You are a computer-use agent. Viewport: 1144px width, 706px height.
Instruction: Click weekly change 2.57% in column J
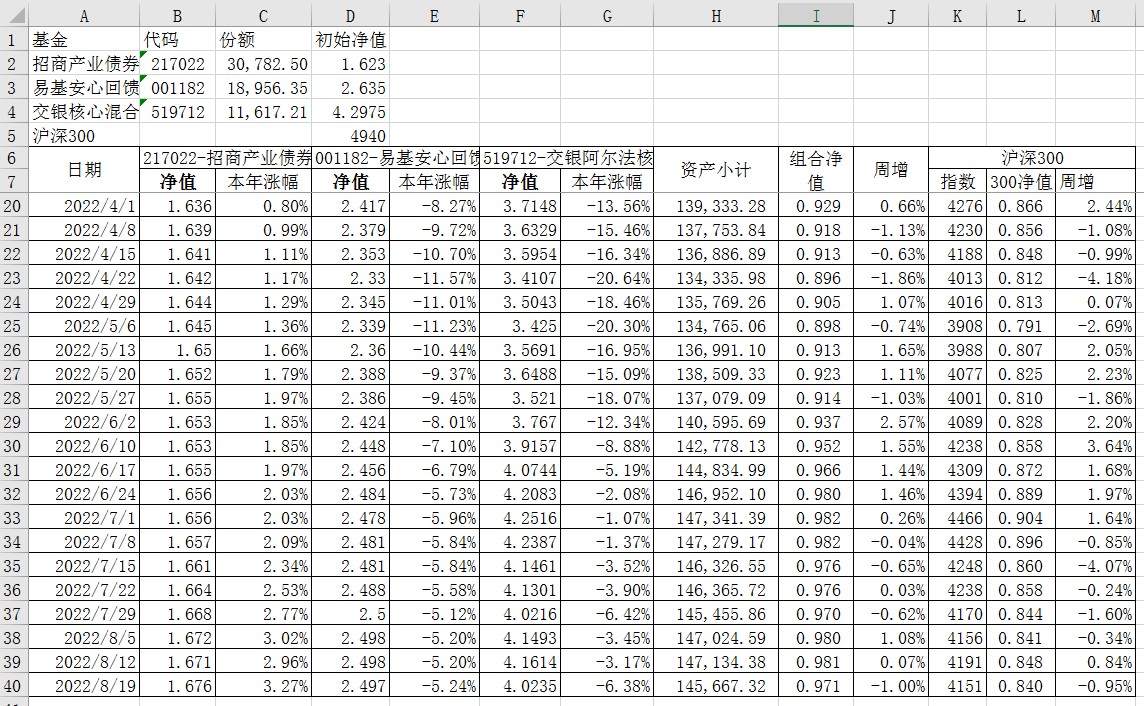(x=891, y=422)
